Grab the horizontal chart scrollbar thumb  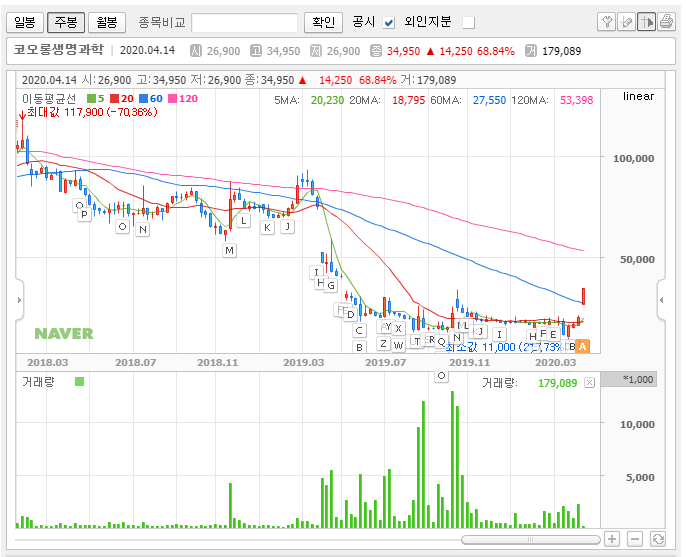click(531, 539)
